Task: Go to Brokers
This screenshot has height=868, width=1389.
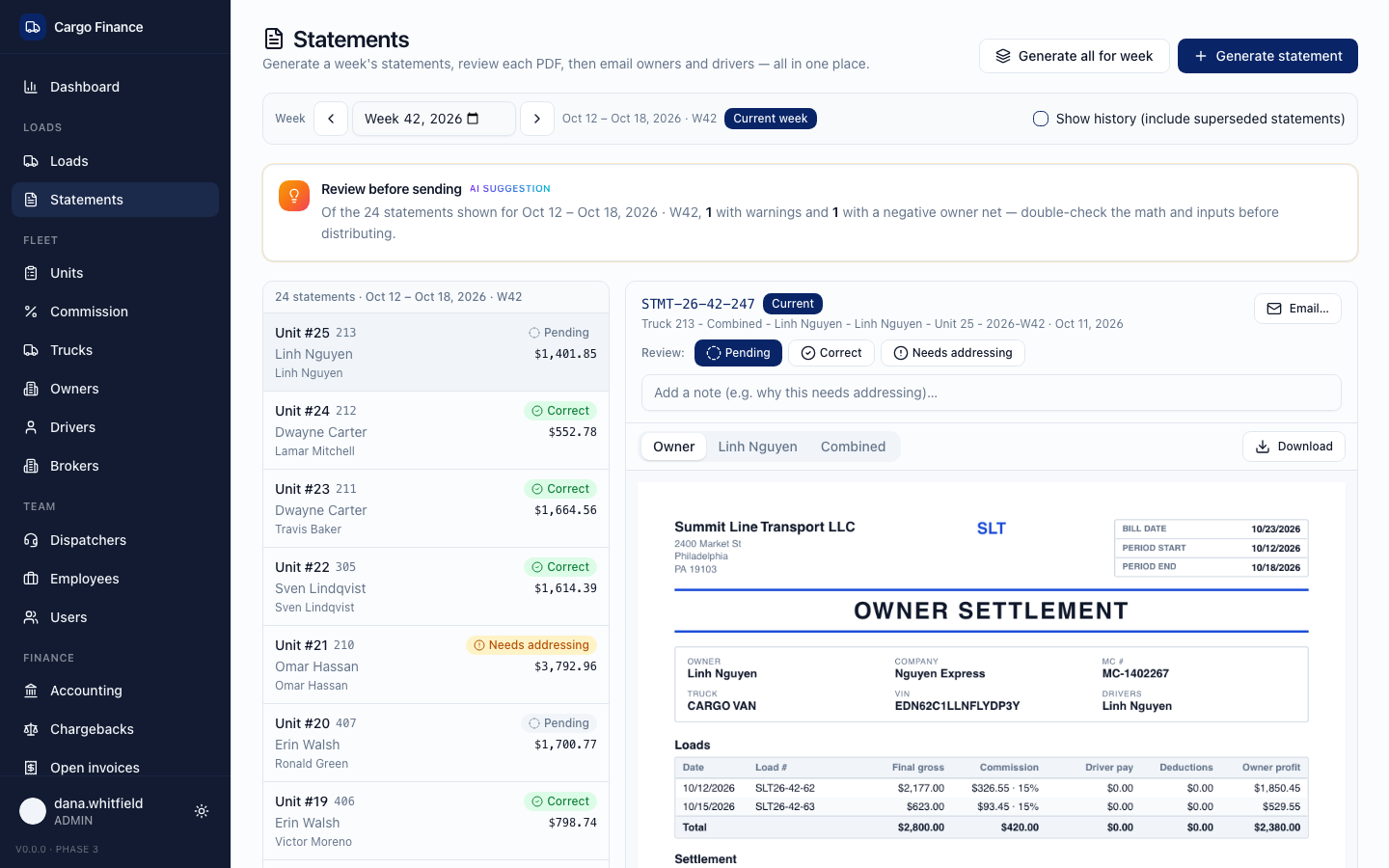Action: (x=115, y=466)
